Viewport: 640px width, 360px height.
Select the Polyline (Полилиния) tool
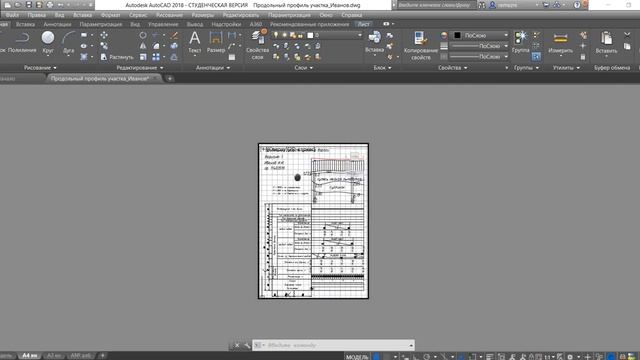click(x=22, y=42)
